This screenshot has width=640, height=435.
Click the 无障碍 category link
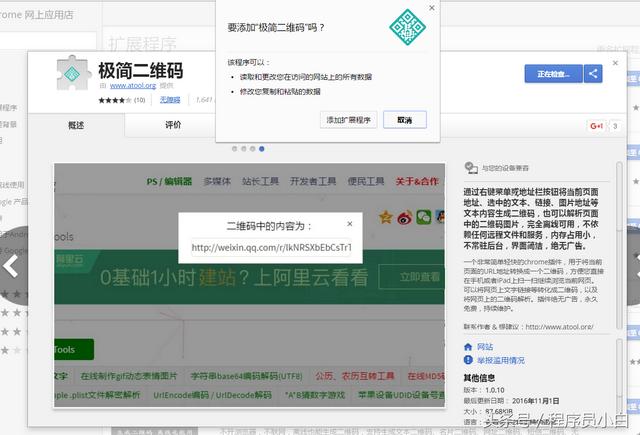pyautogui.click(x=170, y=100)
